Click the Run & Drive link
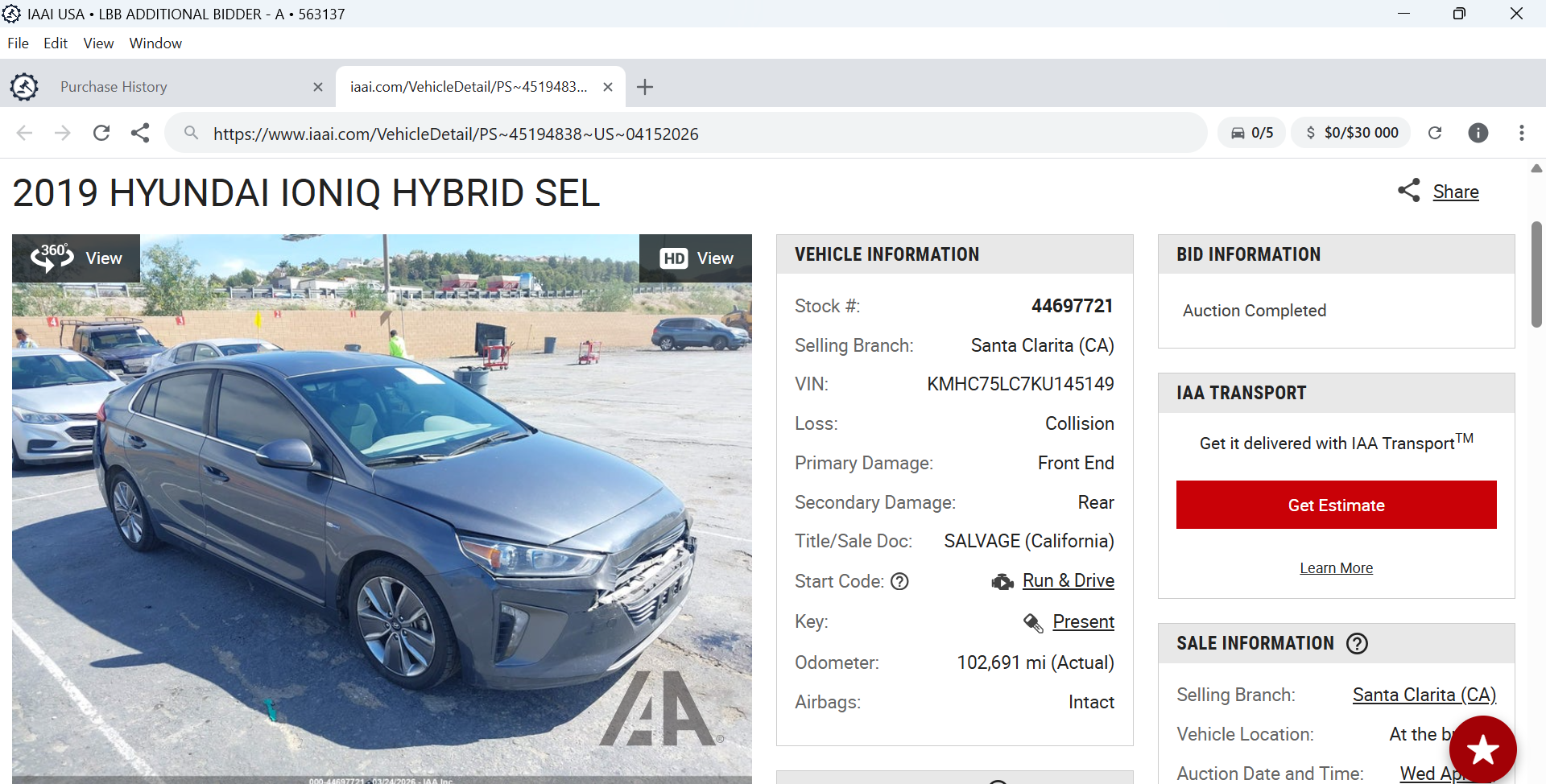The height and width of the screenshot is (784, 1546). [1069, 581]
